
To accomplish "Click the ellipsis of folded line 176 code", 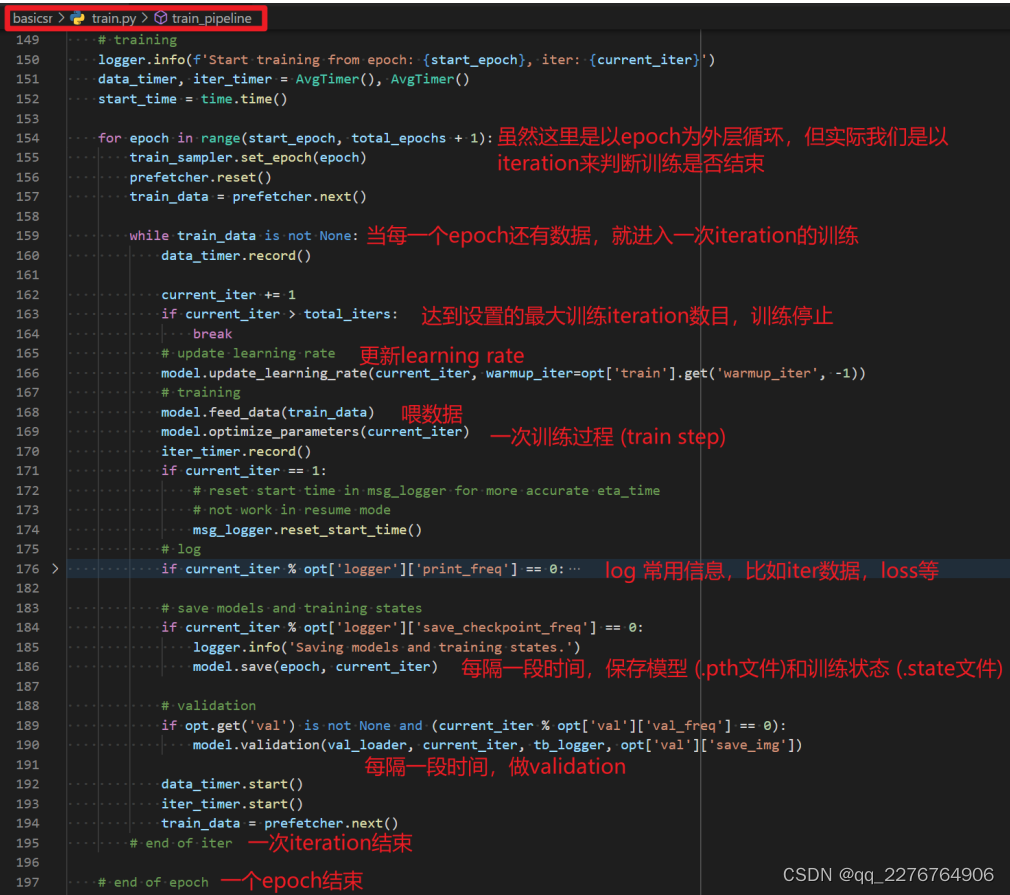I will [x=575, y=569].
